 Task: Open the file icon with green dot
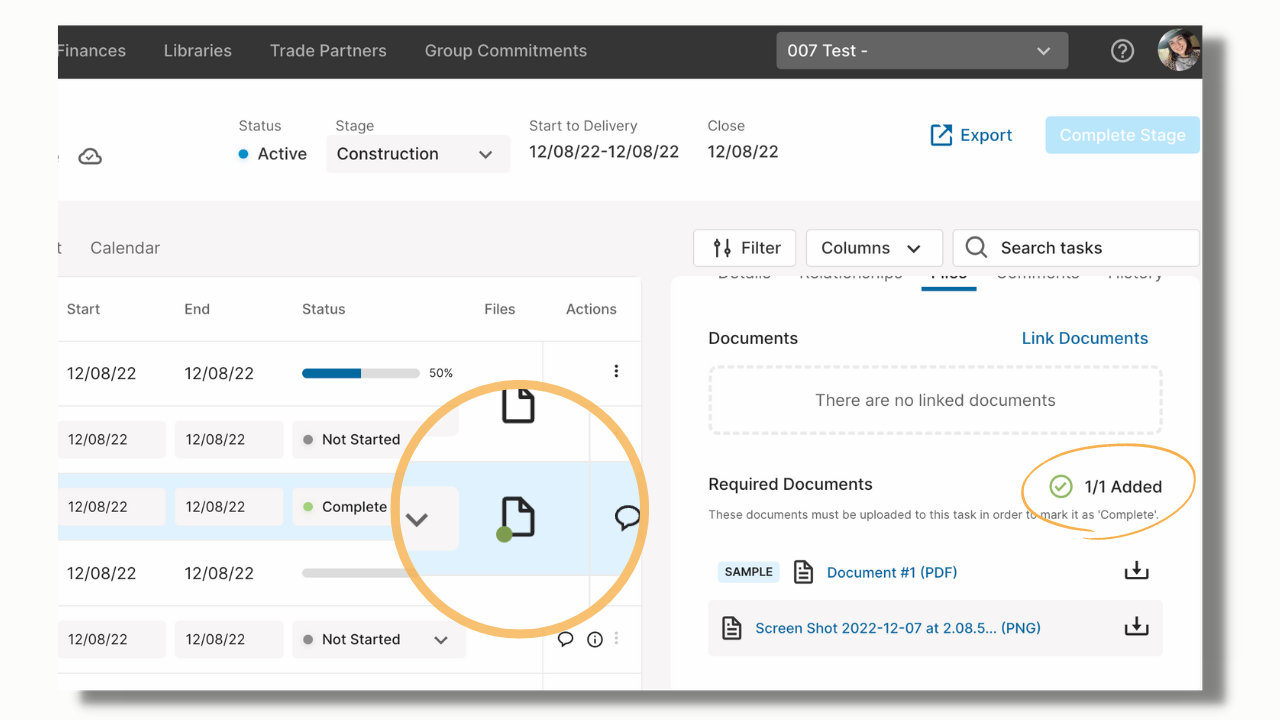pos(517,519)
